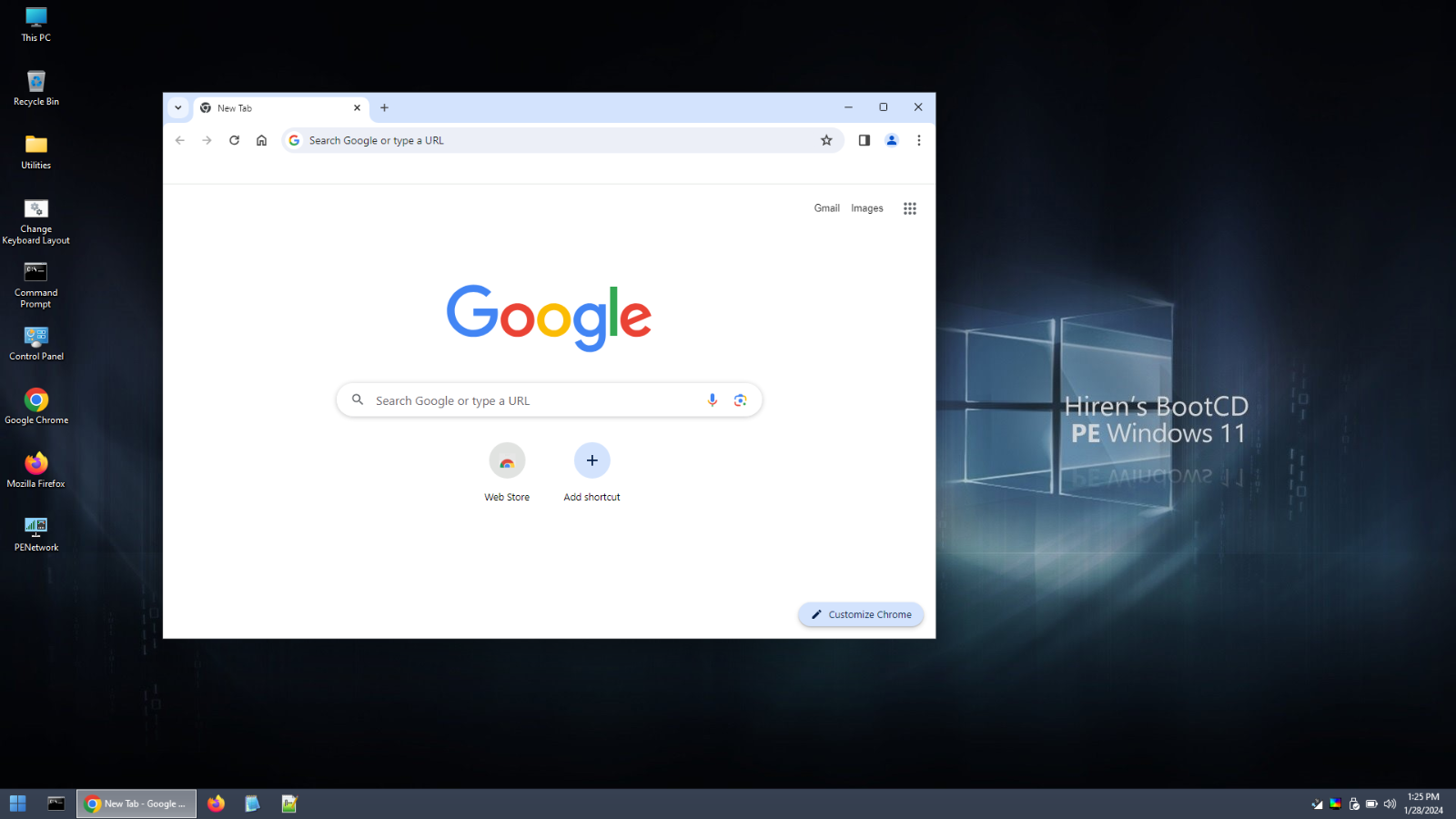
Task: Open Gmail link
Action: [x=827, y=208]
